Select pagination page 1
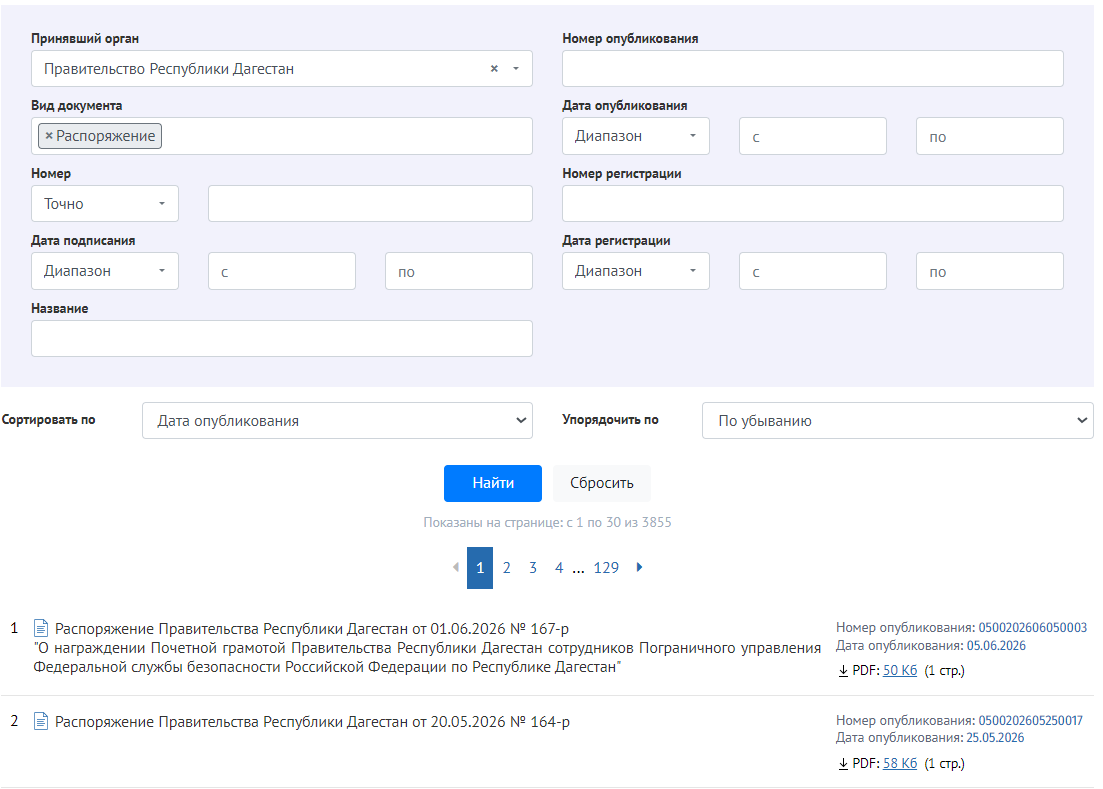Image resolution: width=1103 pixels, height=789 pixels. pyautogui.click(x=480, y=567)
